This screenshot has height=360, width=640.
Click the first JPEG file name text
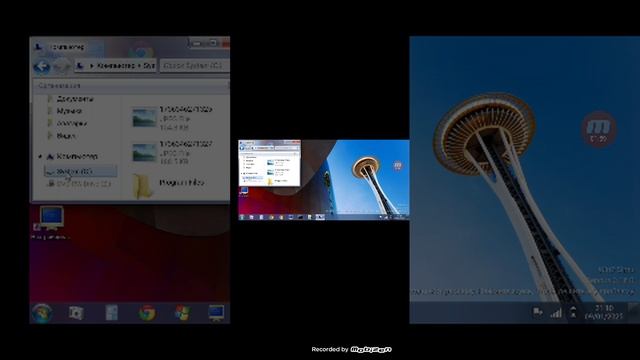tap(186, 109)
